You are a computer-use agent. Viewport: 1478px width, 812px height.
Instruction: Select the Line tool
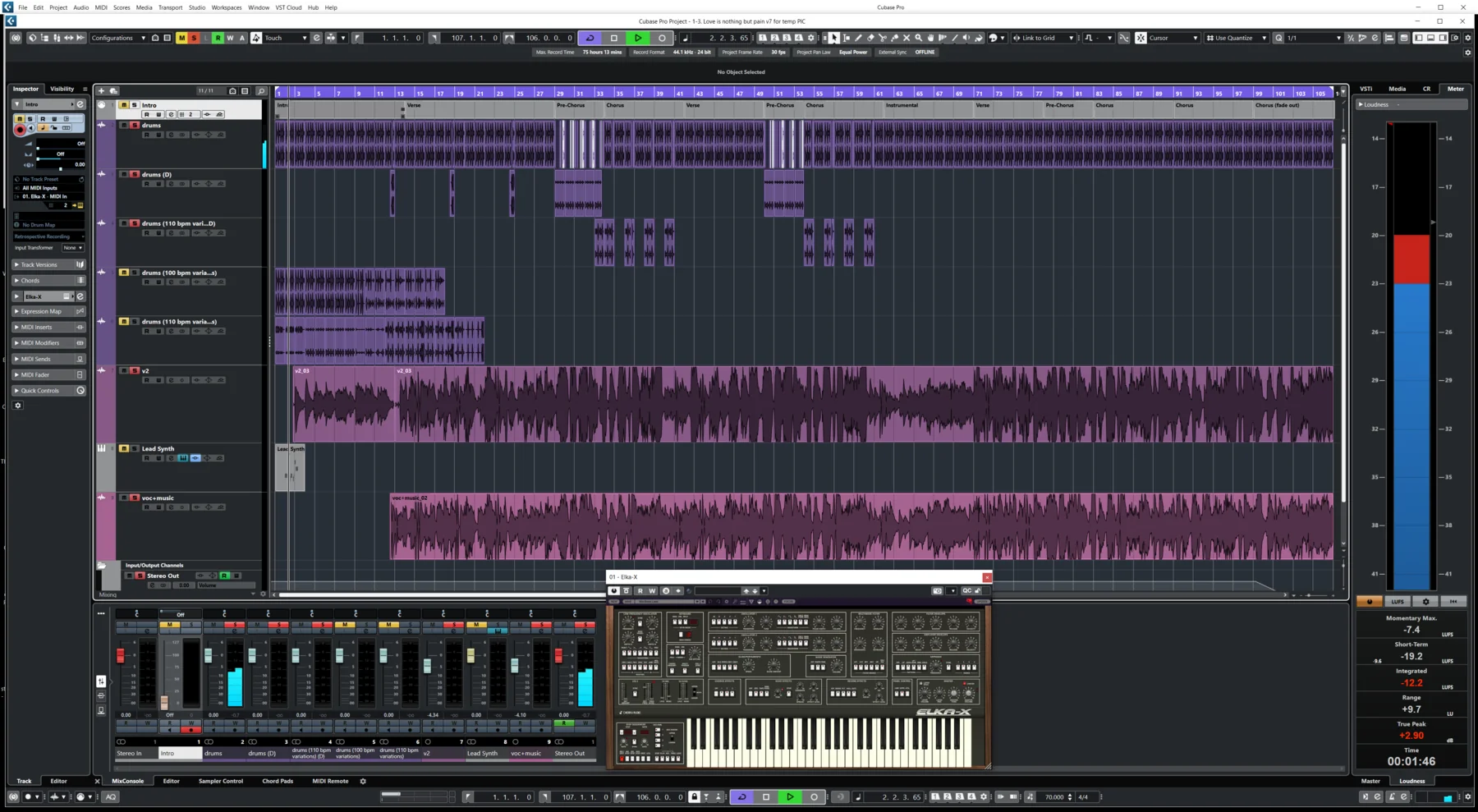[954, 38]
